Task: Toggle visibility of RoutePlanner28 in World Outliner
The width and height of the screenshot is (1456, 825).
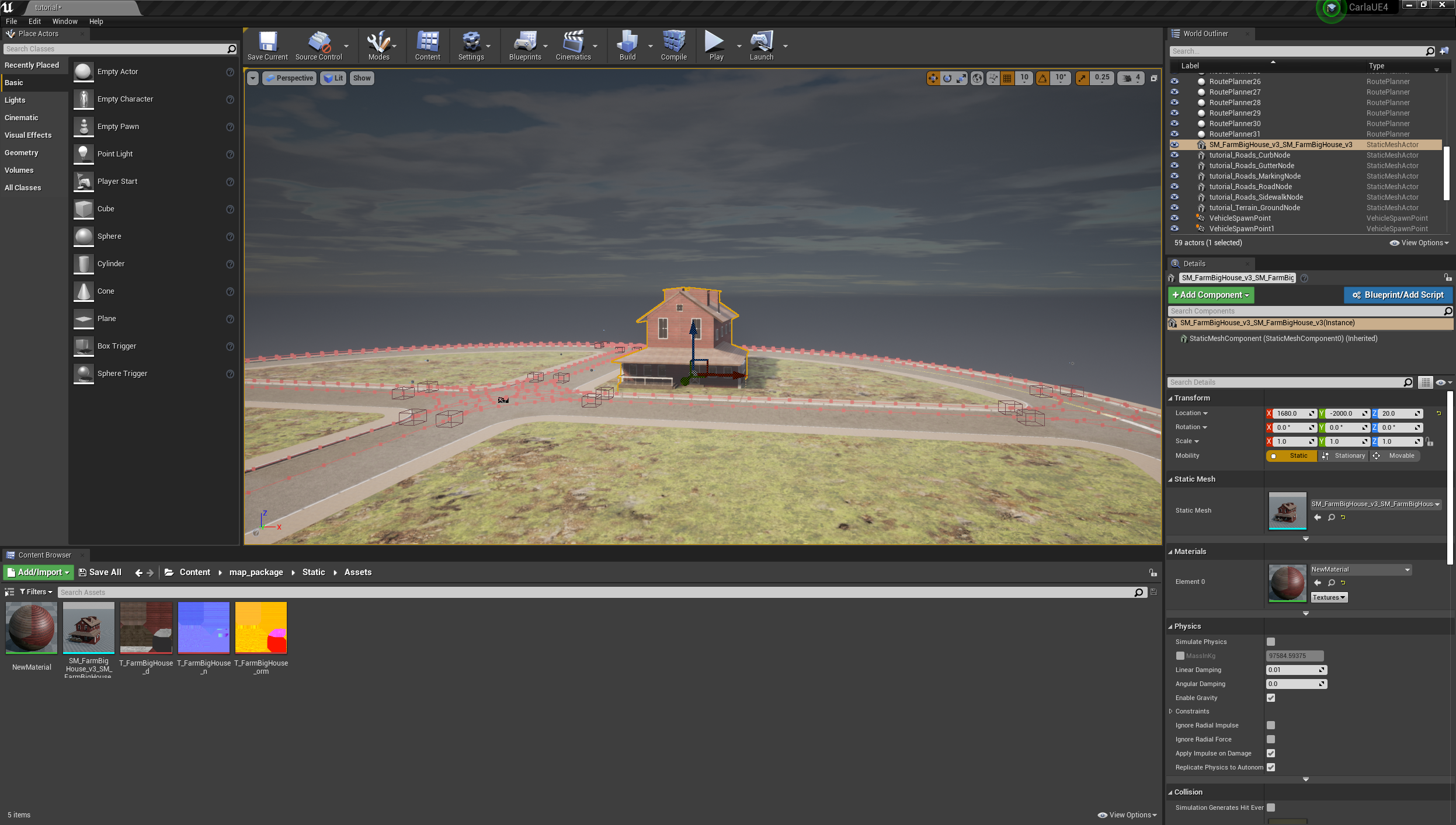Action: [x=1174, y=102]
